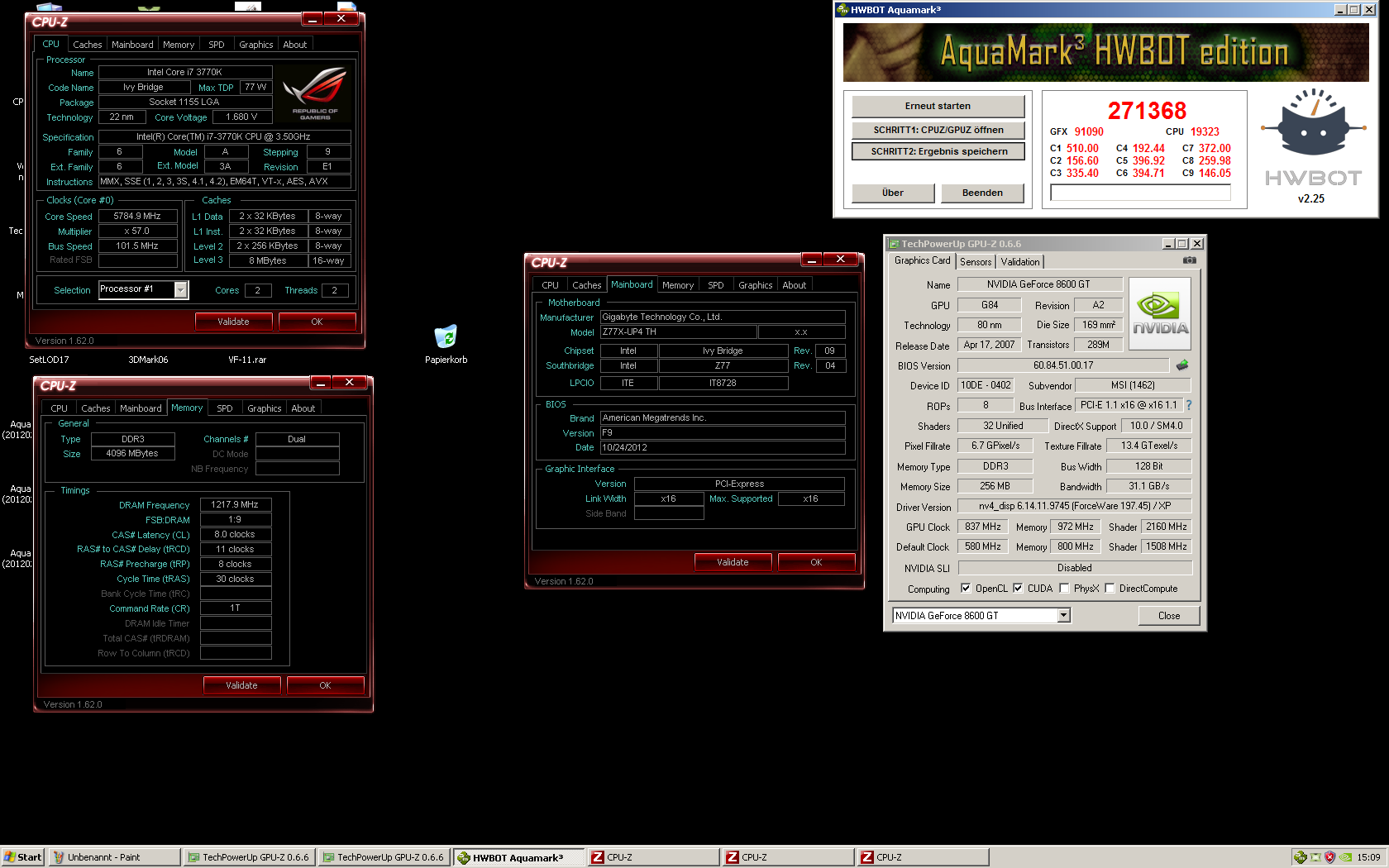1389x868 pixels.
Task: Open Unbenannt - Paint from the taskbar
Action: [x=114, y=857]
